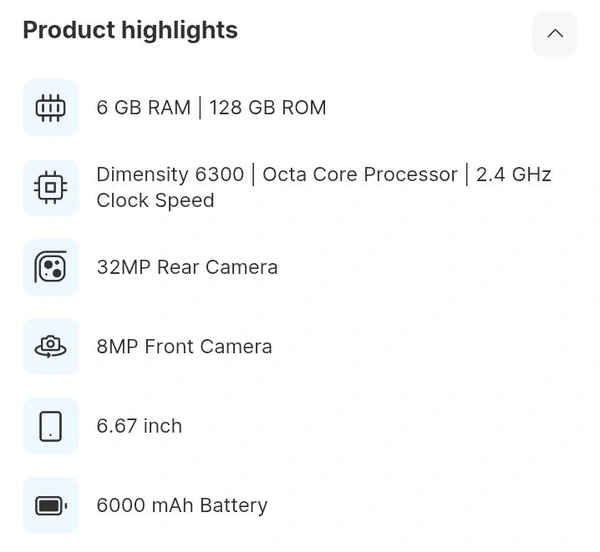Viewport: 600px width, 552px height.
Task: Click the '32MP Rear Camera' label
Action: [x=187, y=267]
